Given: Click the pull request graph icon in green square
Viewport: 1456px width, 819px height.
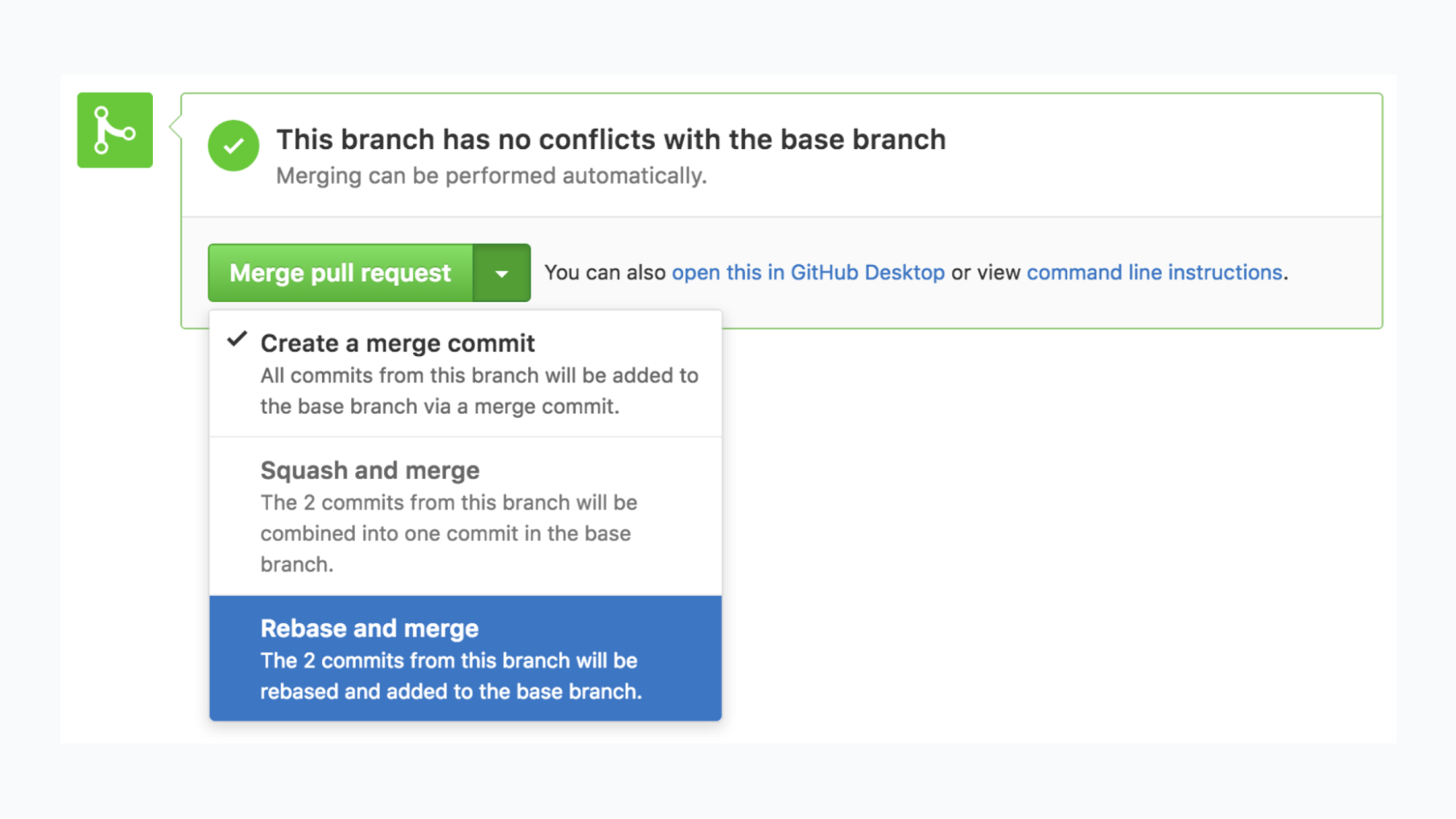Looking at the screenshot, I should [114, 130].
